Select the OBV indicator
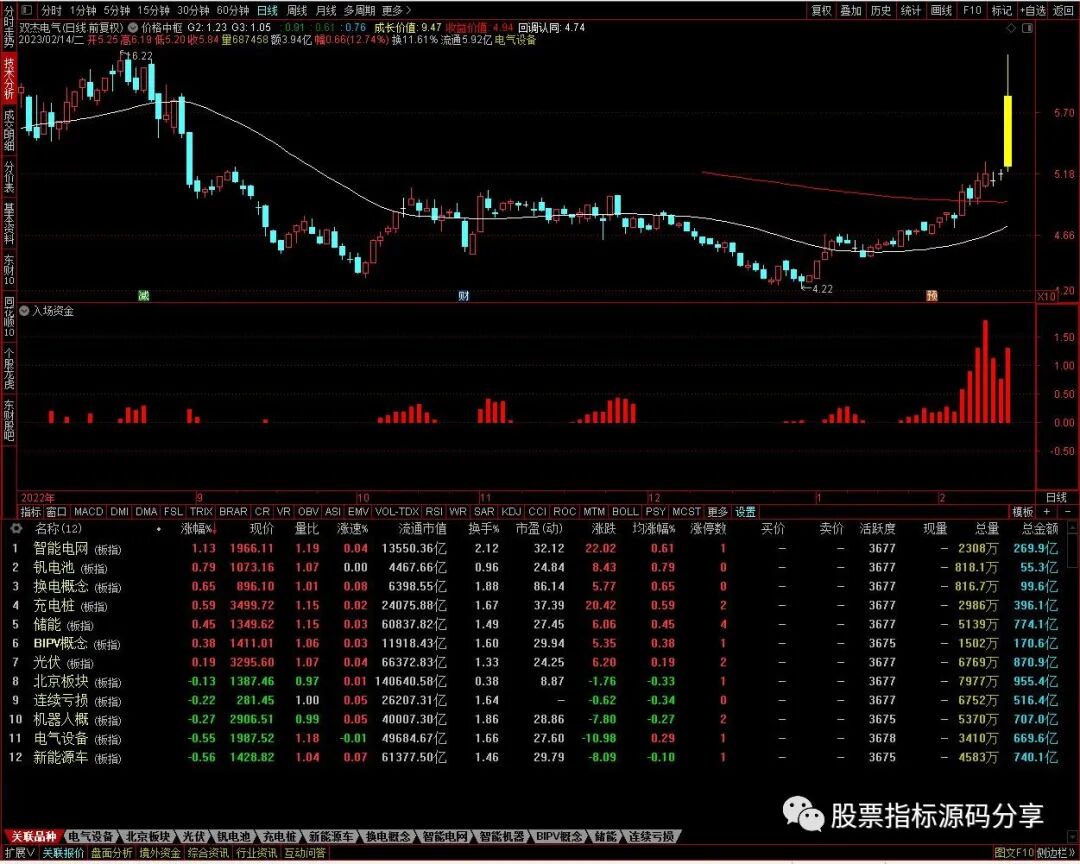The image size is (1080, 864). [308, 512]
